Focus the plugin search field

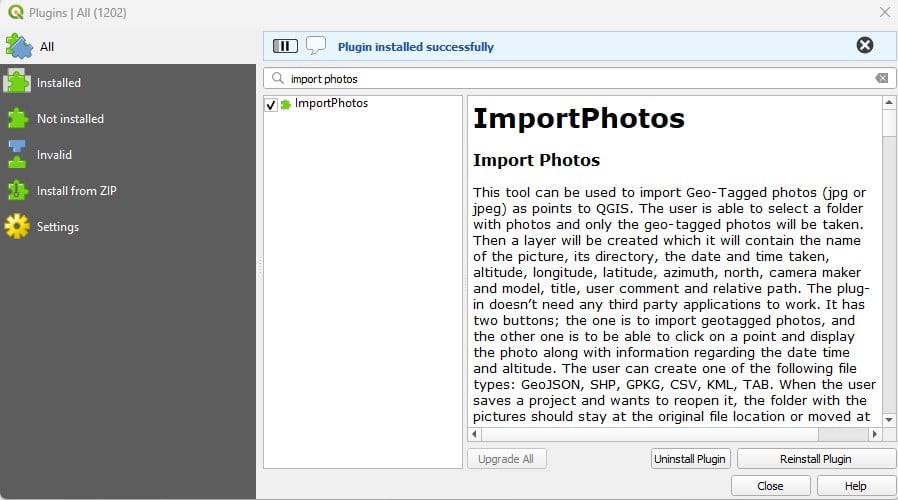(x=580, y=78)
